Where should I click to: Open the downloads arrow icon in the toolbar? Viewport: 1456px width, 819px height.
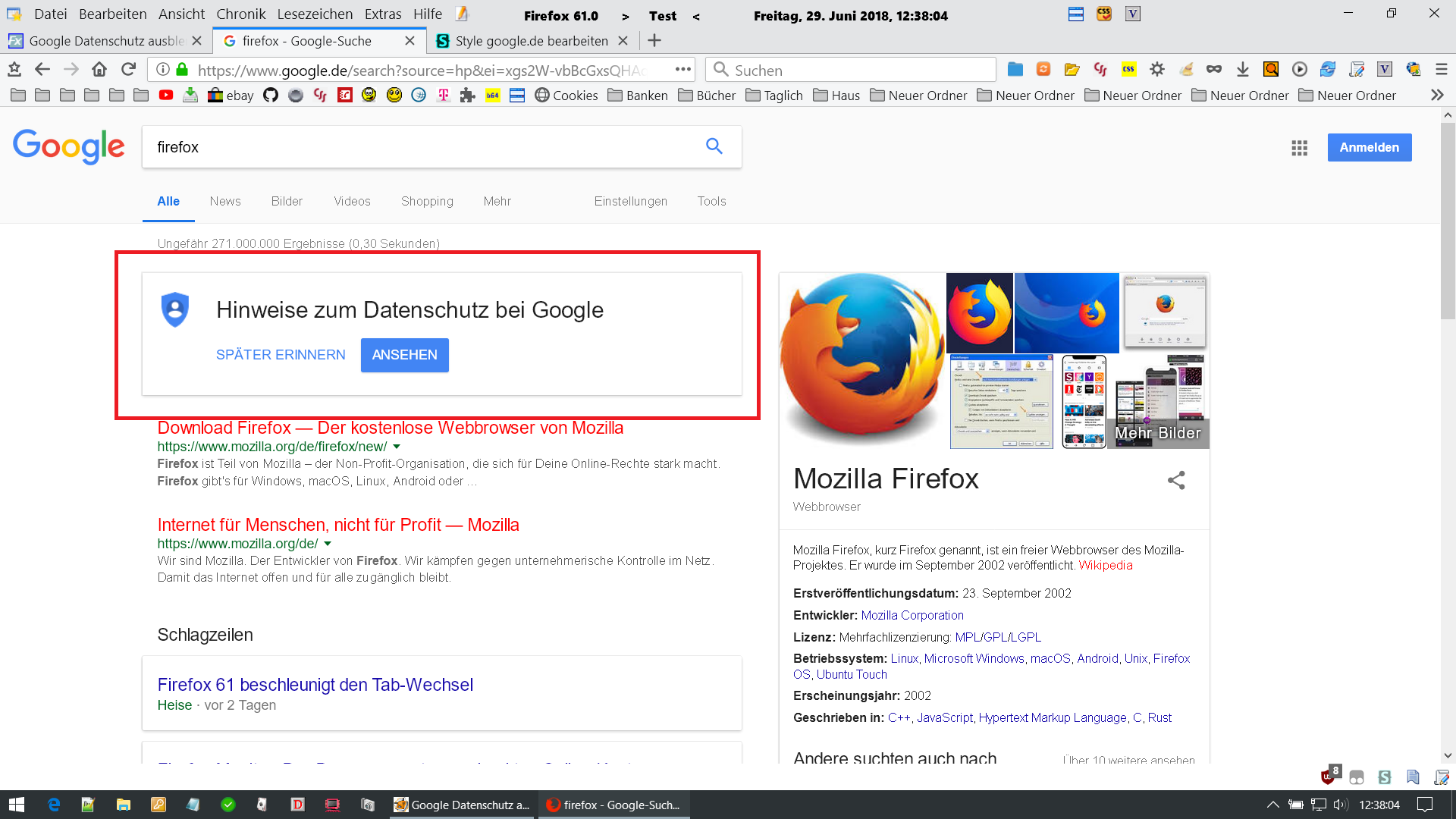pos(1242,70)
